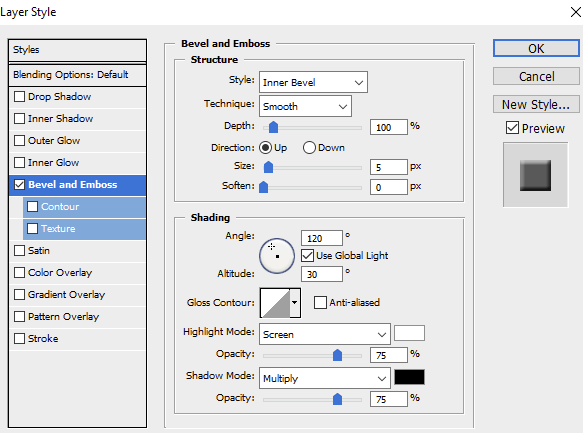Expand the Shadow Mode Multiply dropdown
This screenshot has width=583, height=433.
click(x=325, y=378)
